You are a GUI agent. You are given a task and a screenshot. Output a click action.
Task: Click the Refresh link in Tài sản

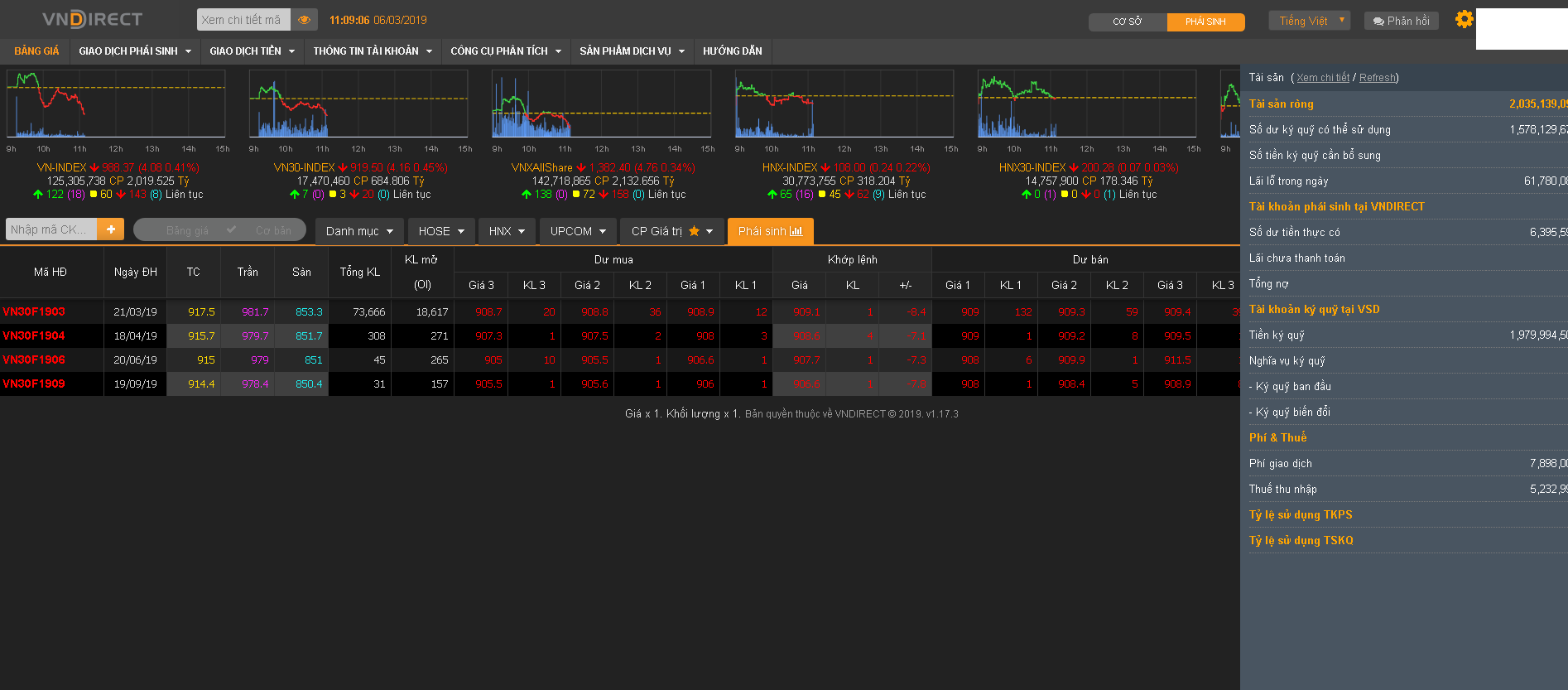(x=1378, y=78)
